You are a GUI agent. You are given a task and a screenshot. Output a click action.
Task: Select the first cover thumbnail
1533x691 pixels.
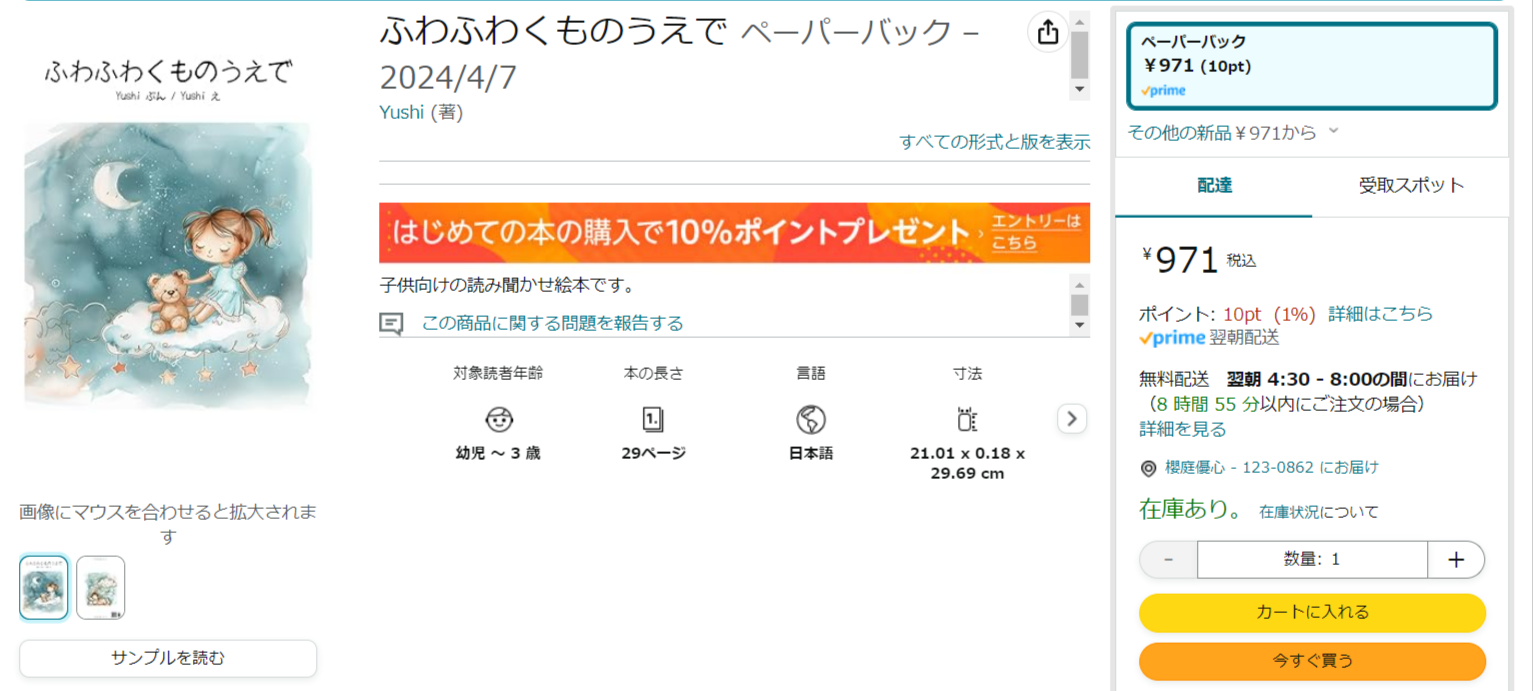44,588
